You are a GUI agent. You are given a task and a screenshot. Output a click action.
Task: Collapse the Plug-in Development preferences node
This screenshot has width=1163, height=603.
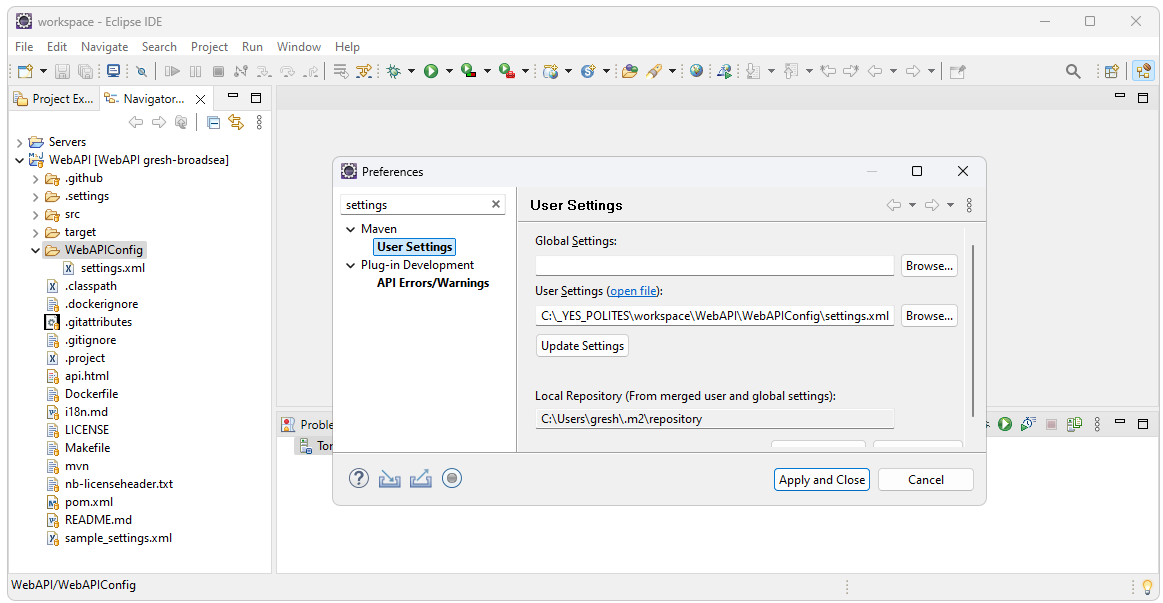pyautogui.click(x=350, y=266)
